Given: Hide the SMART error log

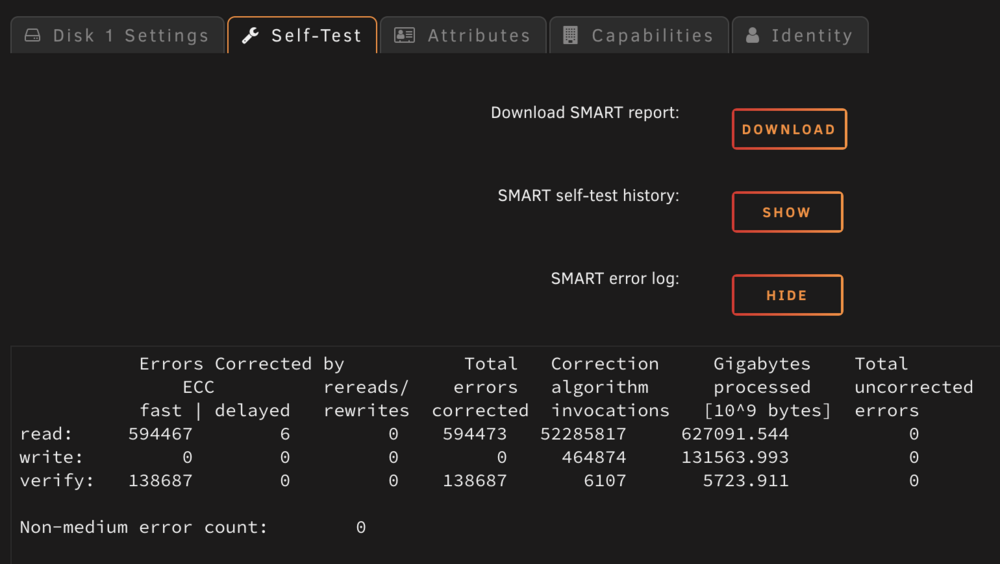Looking at the screenshot, I should click(788, 295).
